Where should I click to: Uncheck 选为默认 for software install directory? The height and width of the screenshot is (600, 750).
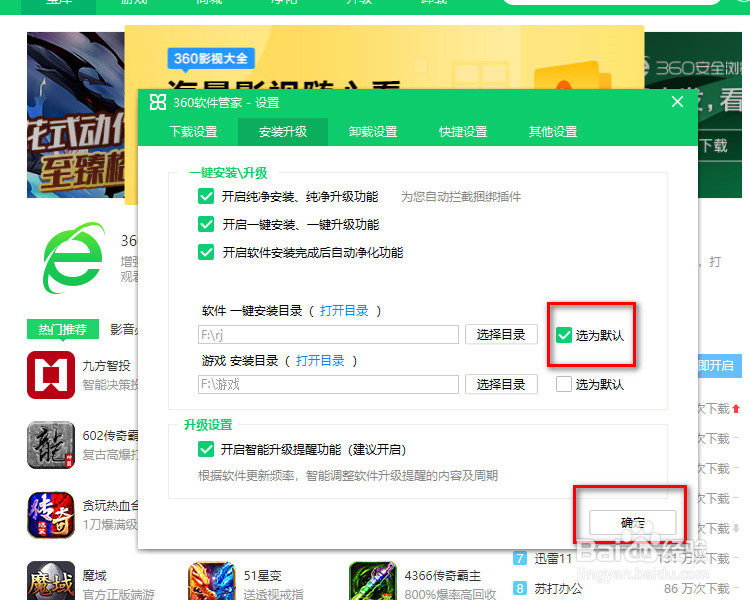click(x=564, y=335)
